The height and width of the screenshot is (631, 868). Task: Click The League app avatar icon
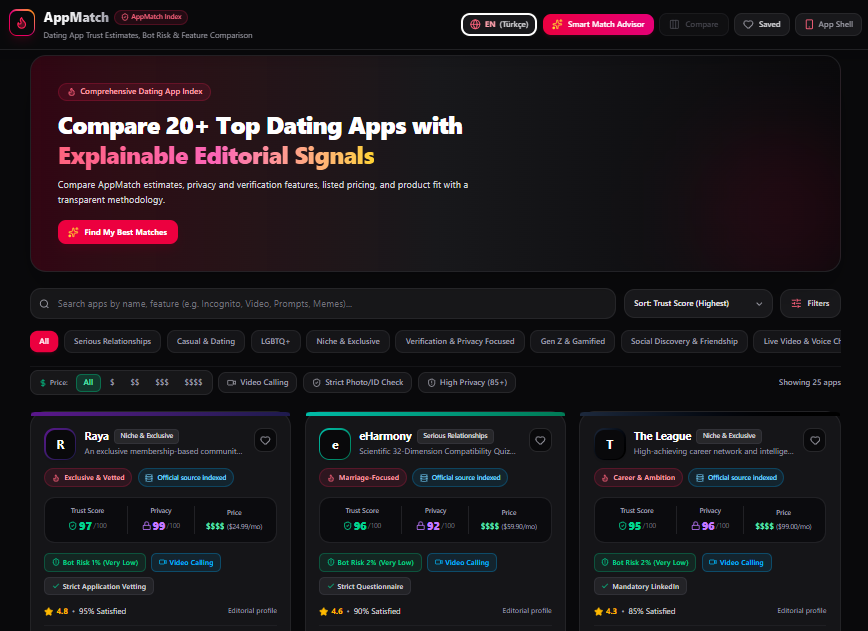pyautogui.click(x=609, y=444)
